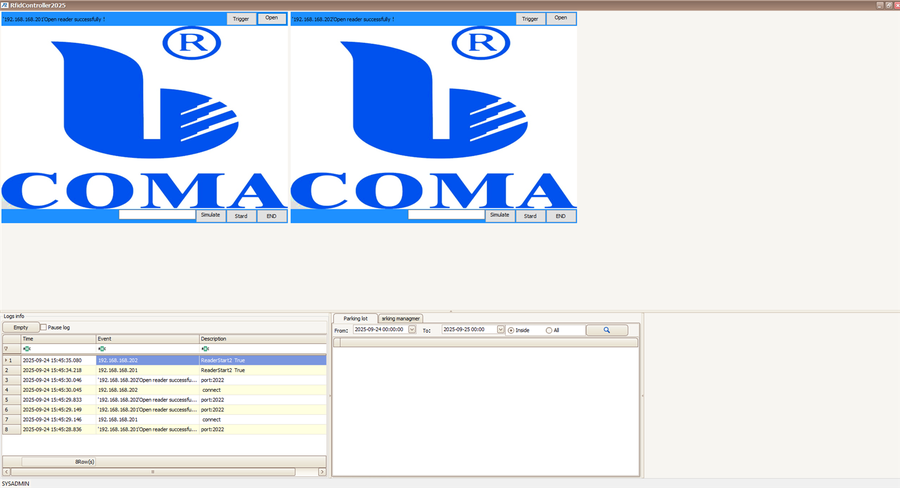Viewport: 900px width, 488px height.
Task: Switch to the Parking lot tab
Action: point(355,319)
